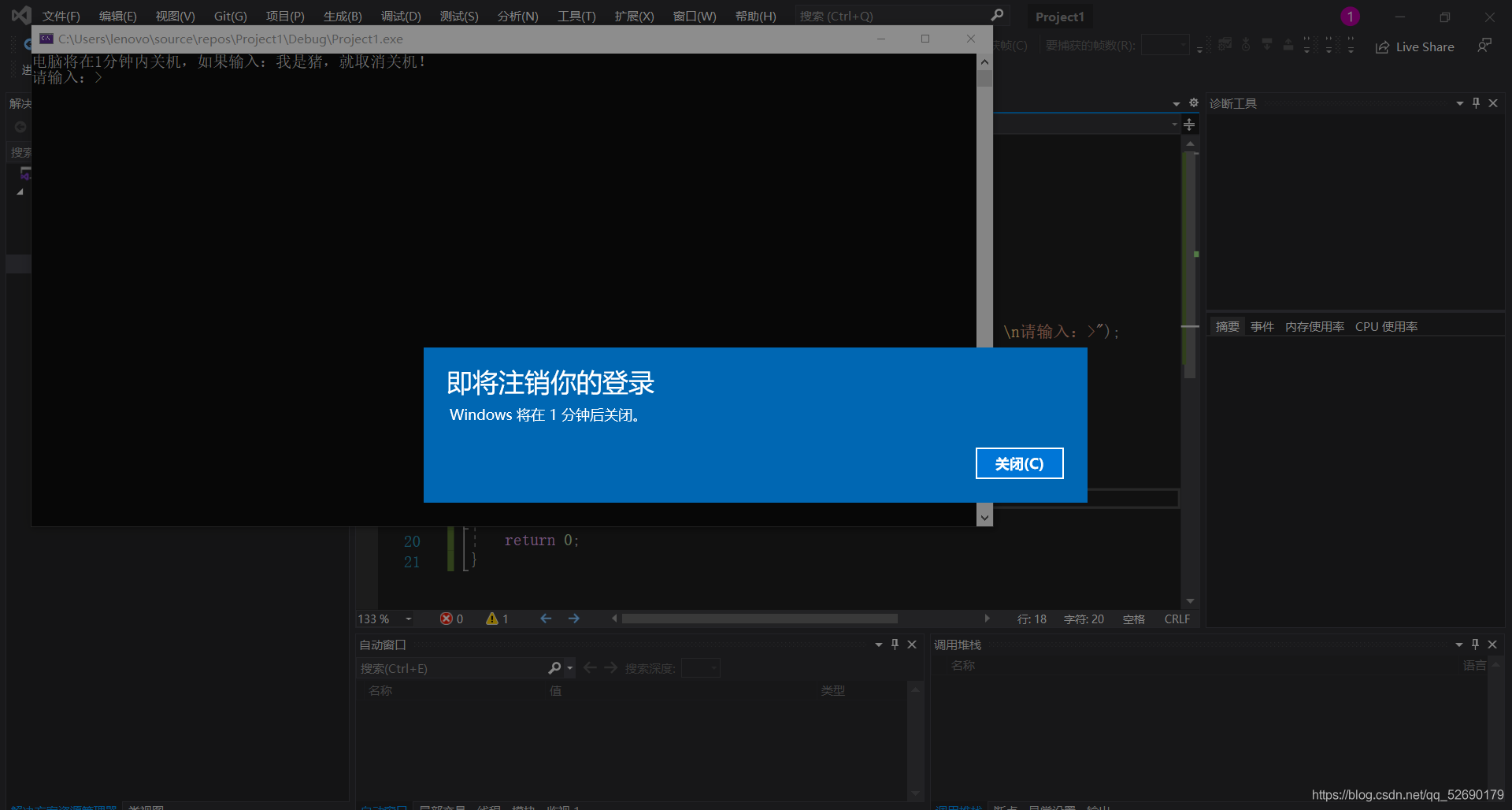The width and height of the screenshot is (1512, 810).
Task: Open the 分析(N) menu
Action: [517, 16]
